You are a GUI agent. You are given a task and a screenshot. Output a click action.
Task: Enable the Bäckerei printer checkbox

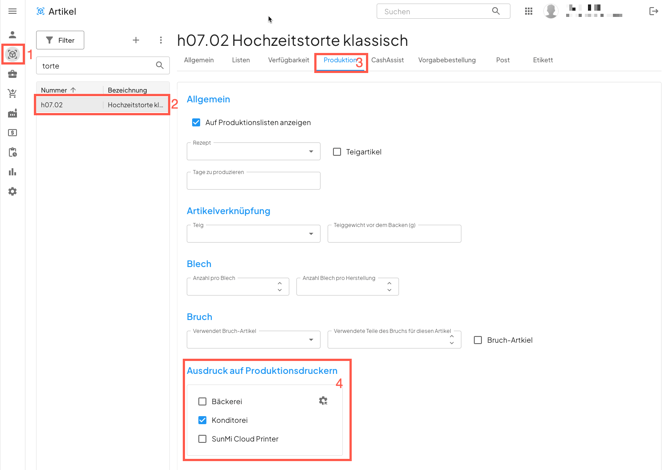pos(203,402)
